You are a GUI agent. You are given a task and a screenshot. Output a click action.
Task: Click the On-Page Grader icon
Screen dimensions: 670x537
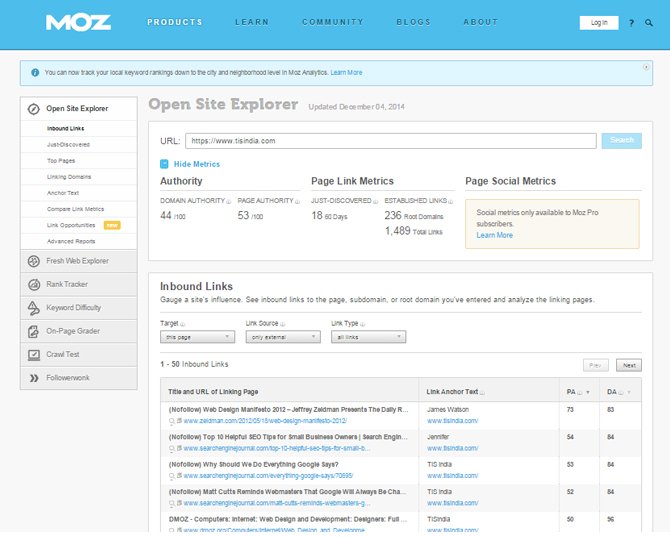click(x=33, y=332)
